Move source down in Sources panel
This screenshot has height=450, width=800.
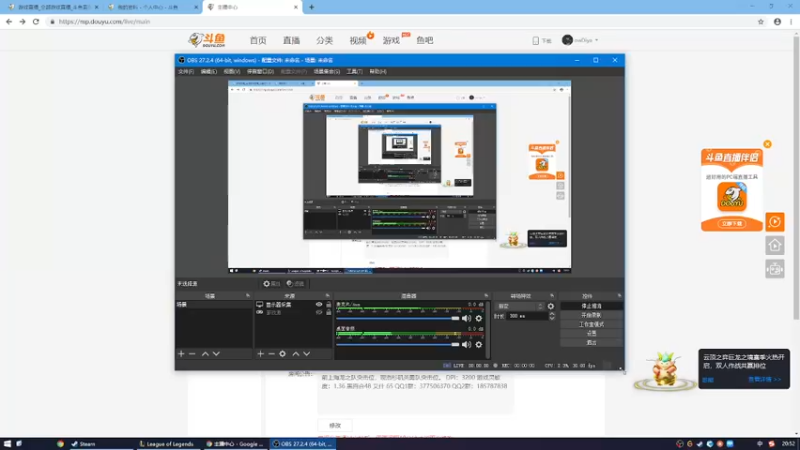307,354
